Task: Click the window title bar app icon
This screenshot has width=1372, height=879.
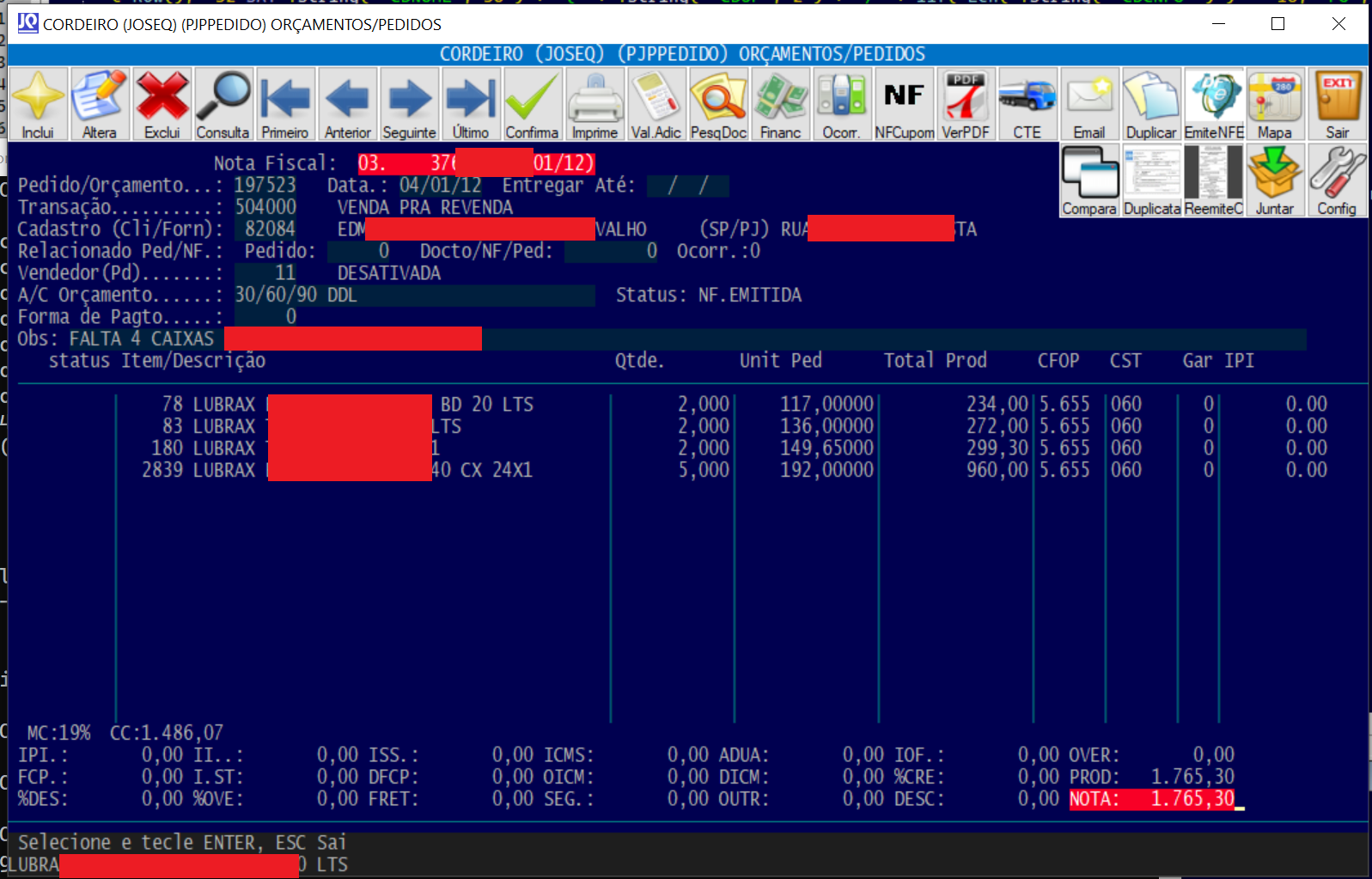Action: [x=28, y=23]
